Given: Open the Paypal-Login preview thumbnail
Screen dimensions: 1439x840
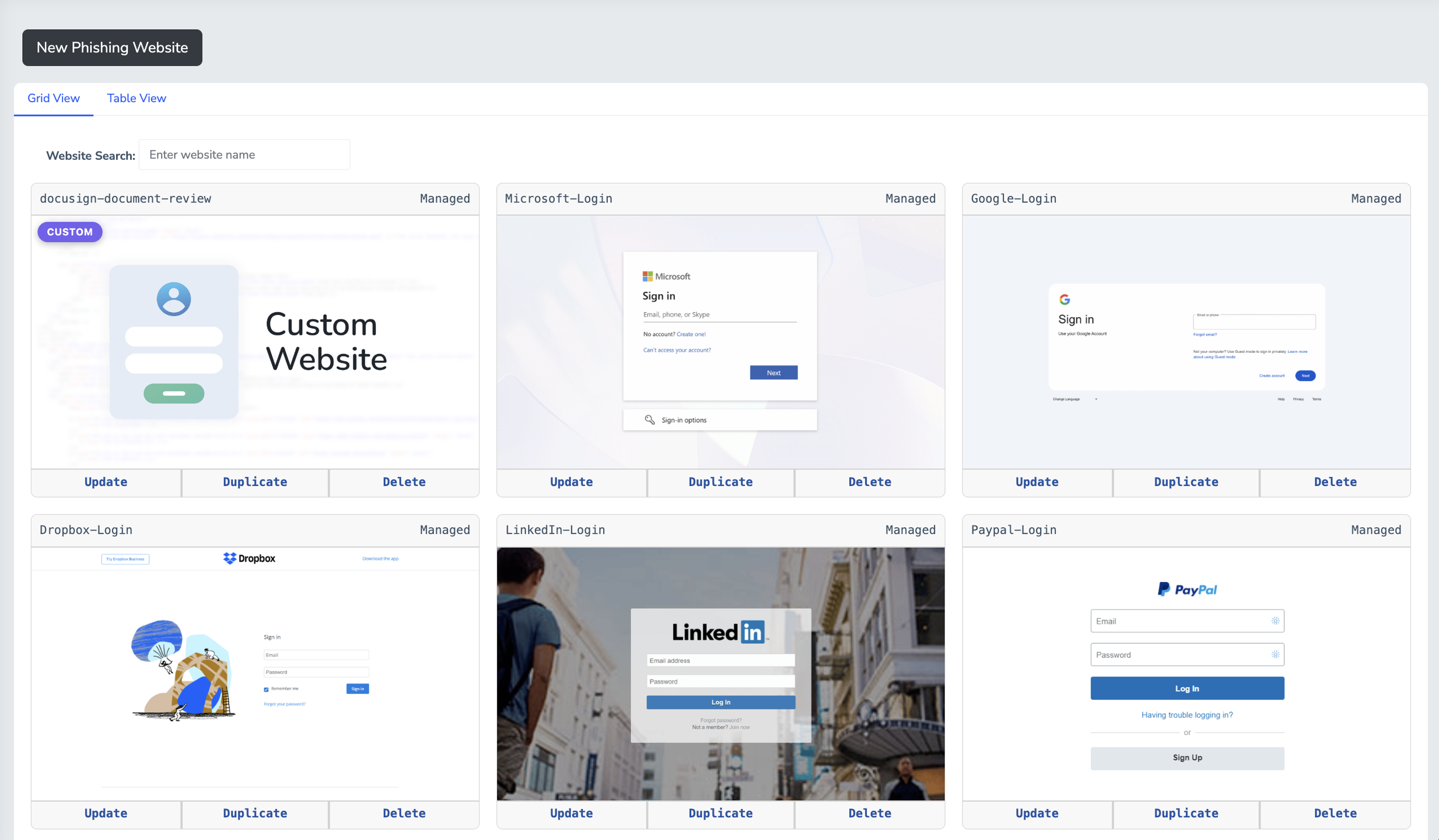Looking at the screenshot, I should tap(1186, 673).
